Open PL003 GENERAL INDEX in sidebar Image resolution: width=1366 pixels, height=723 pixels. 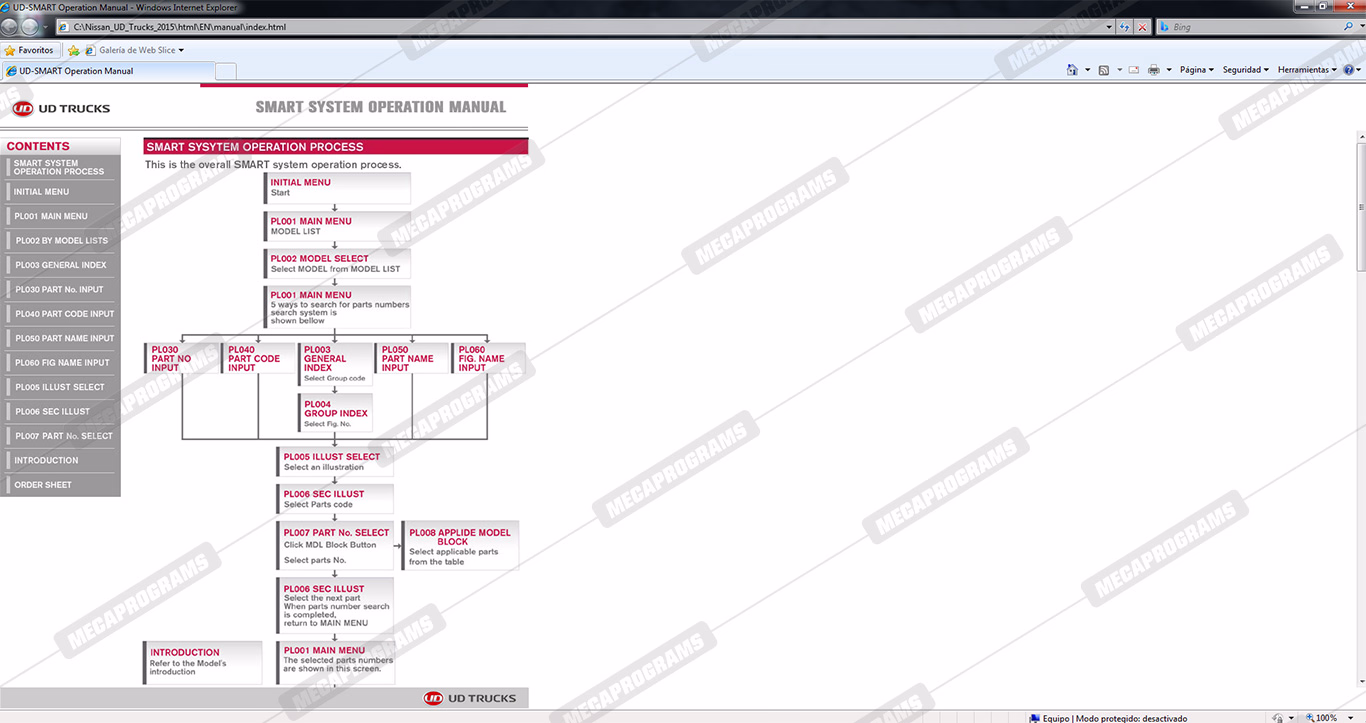click(x=60, y=265)
